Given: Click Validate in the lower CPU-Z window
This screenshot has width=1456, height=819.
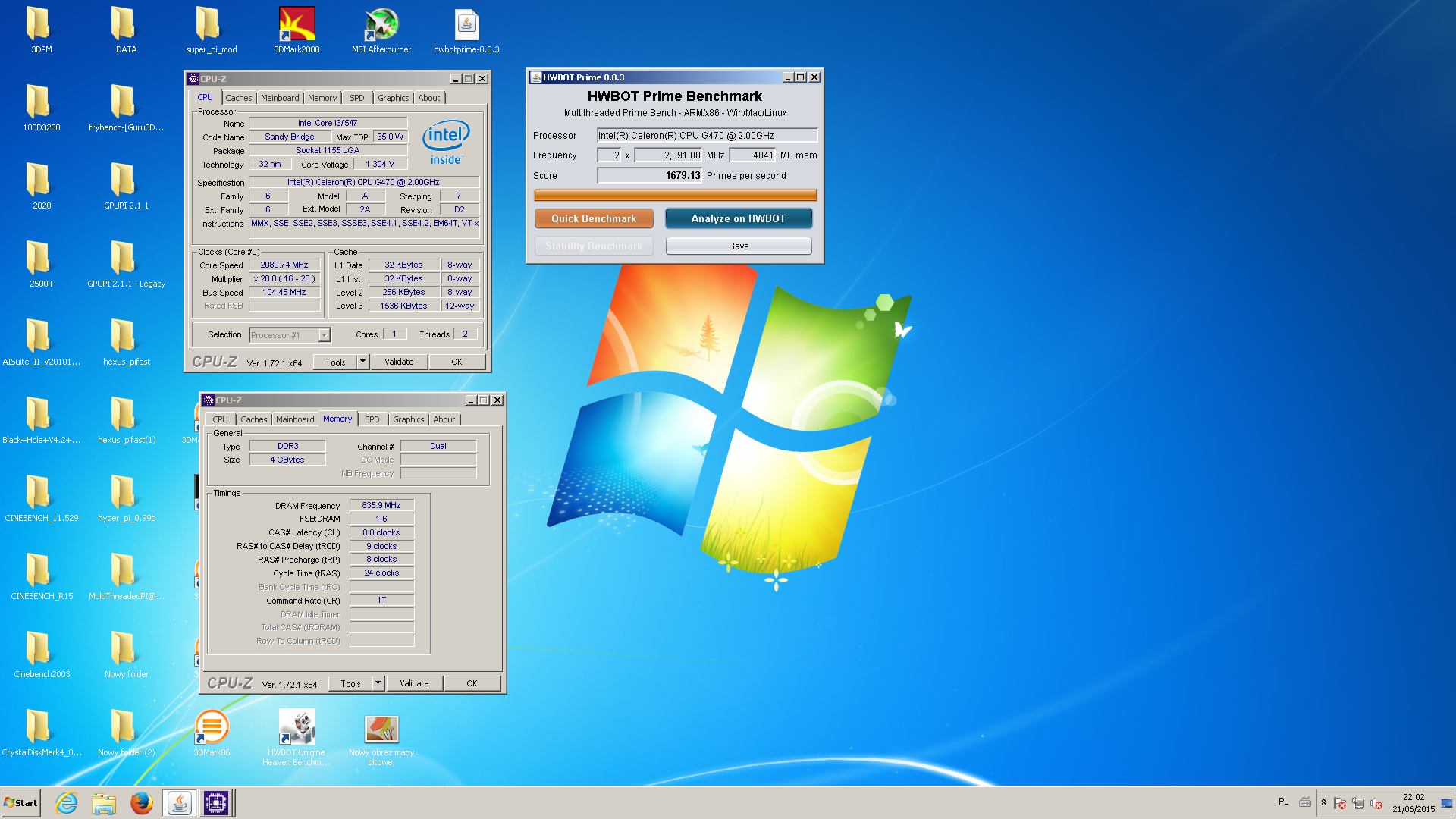Looking at the screenshot, I should coord(414,683).
